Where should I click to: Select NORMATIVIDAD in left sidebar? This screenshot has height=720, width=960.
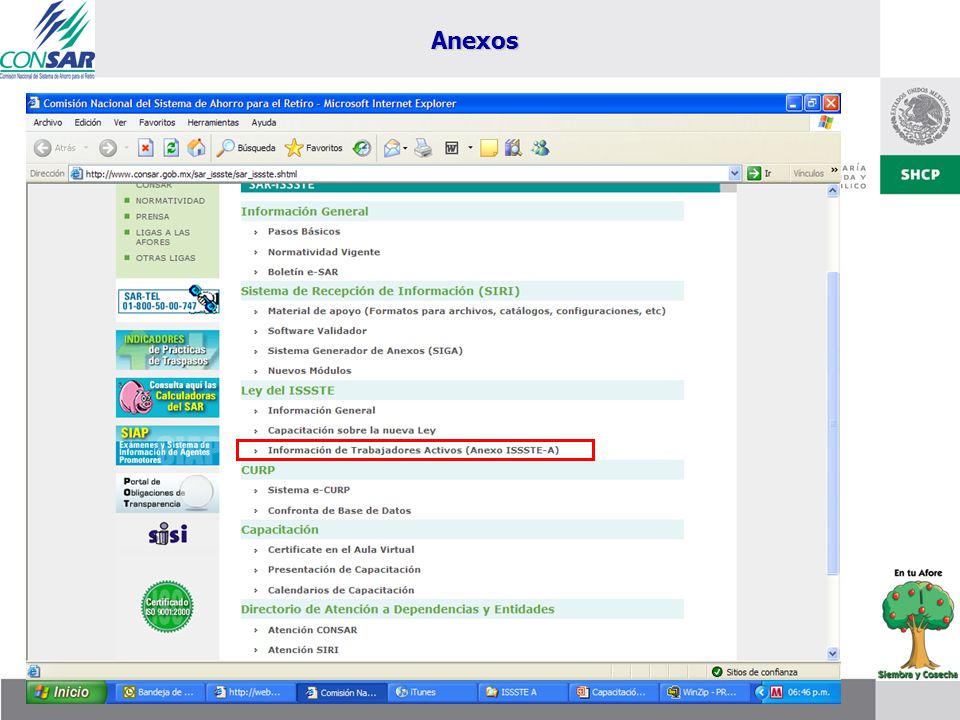coord(170,201)
